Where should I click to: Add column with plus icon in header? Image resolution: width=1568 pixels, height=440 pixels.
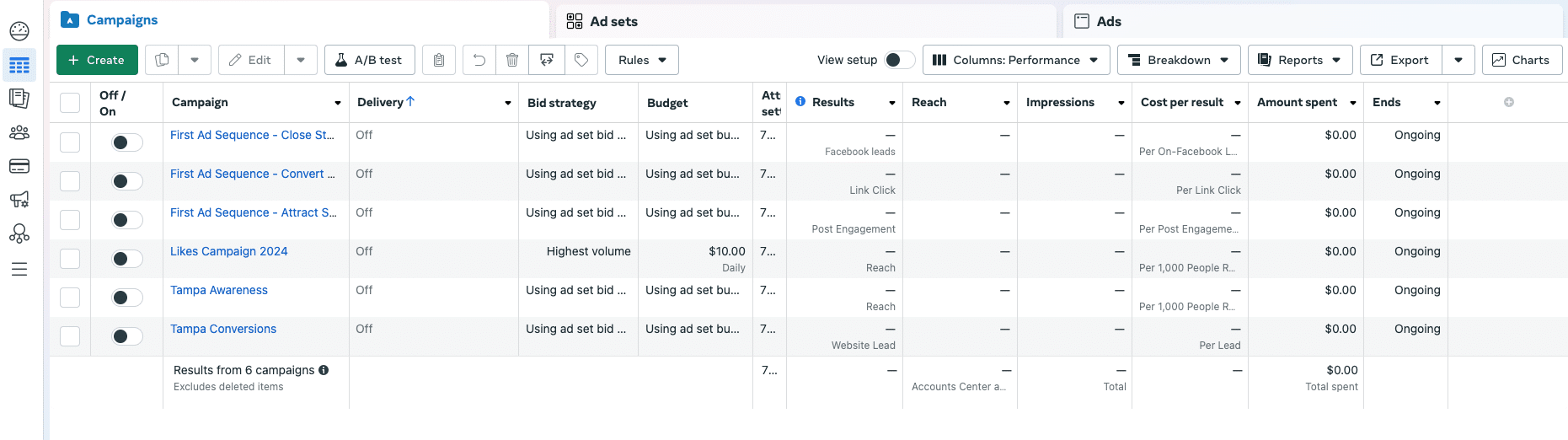(1509, 102)
